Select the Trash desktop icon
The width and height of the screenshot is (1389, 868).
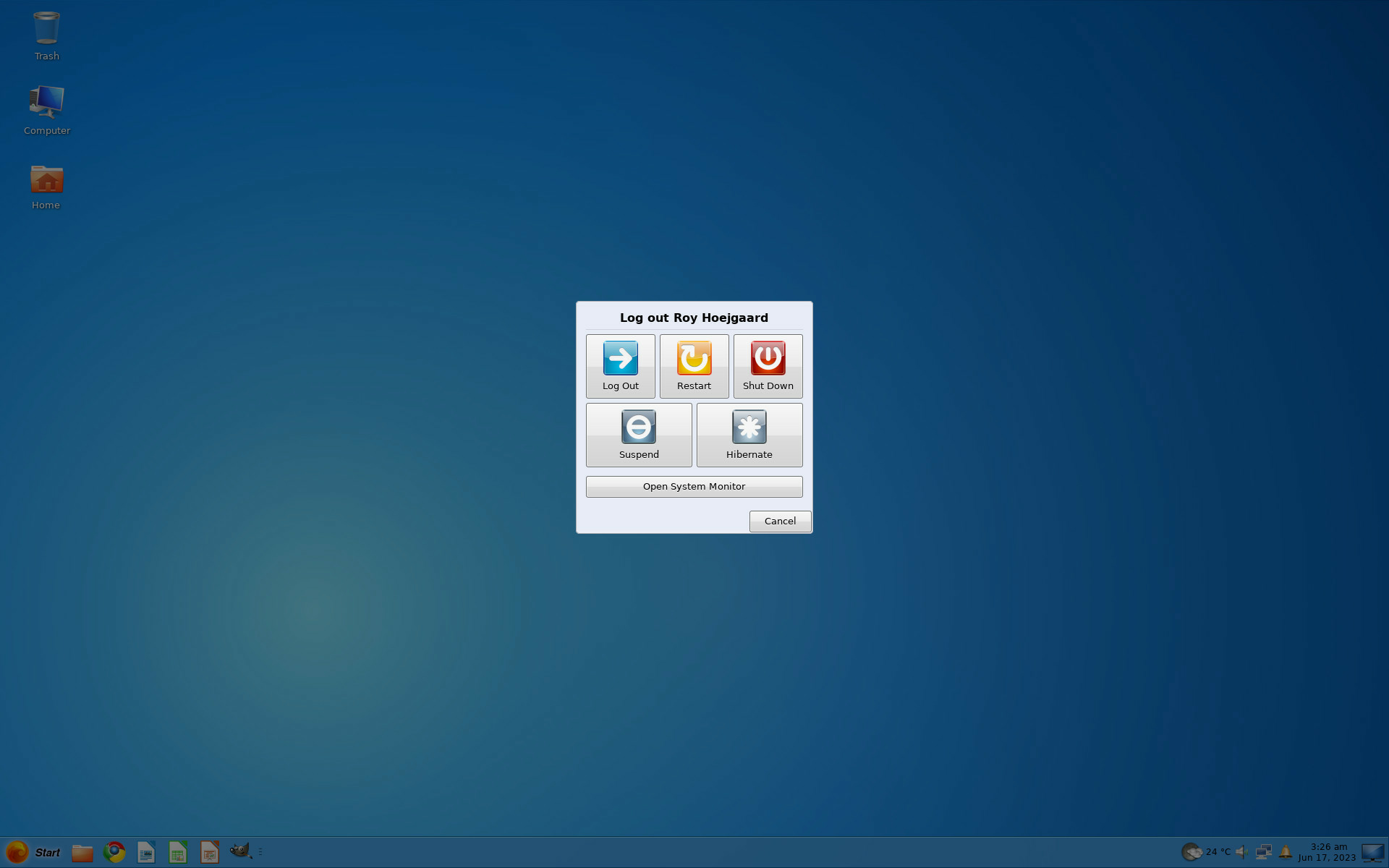pyautogui.click(x=46, y=35)
